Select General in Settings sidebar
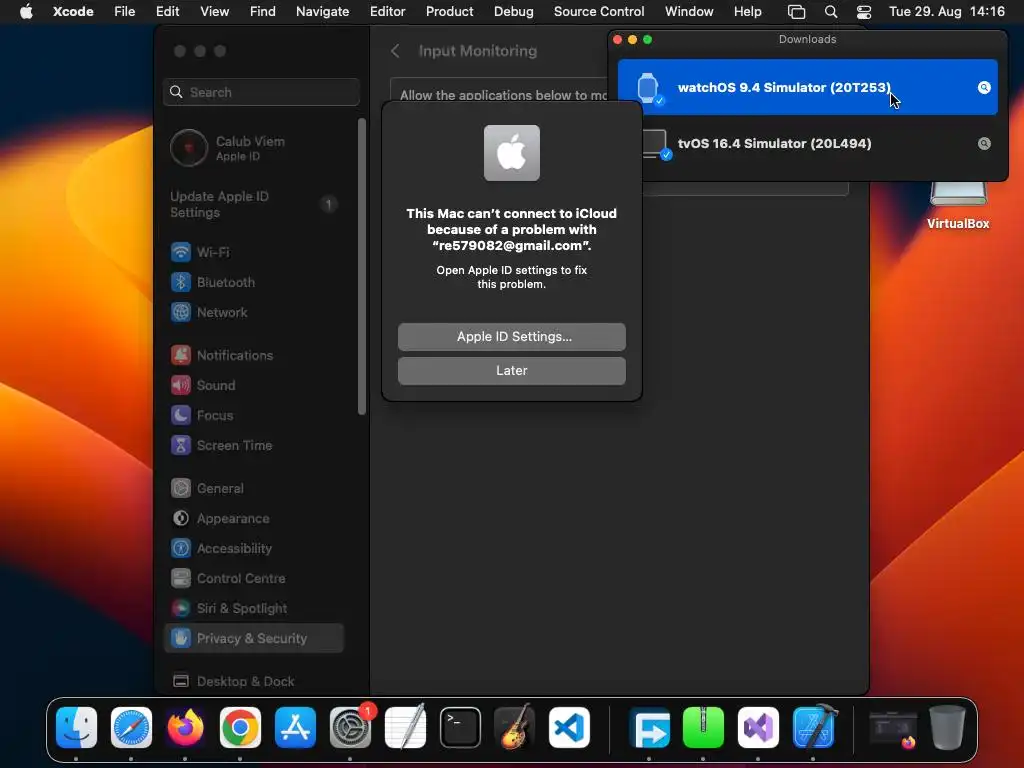1024x768 pixels. tap(255, 488)
